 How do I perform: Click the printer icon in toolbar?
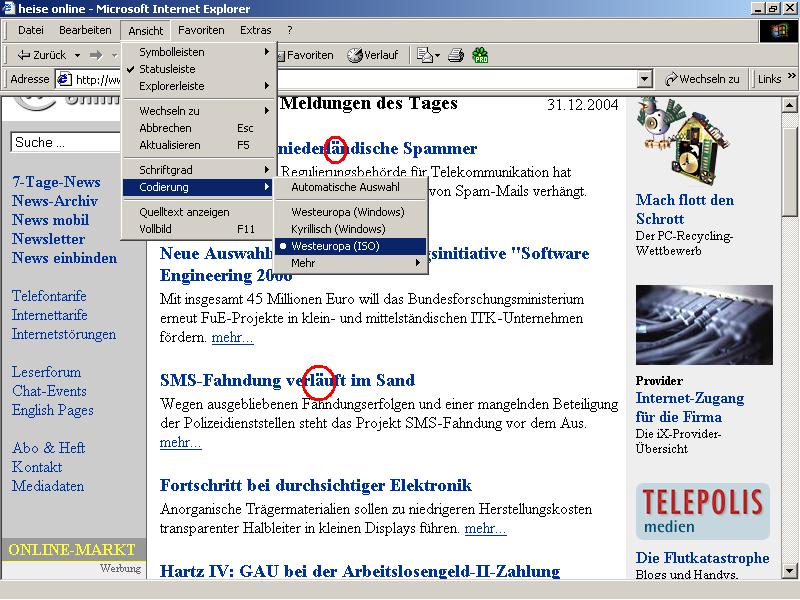click(456, 55)
